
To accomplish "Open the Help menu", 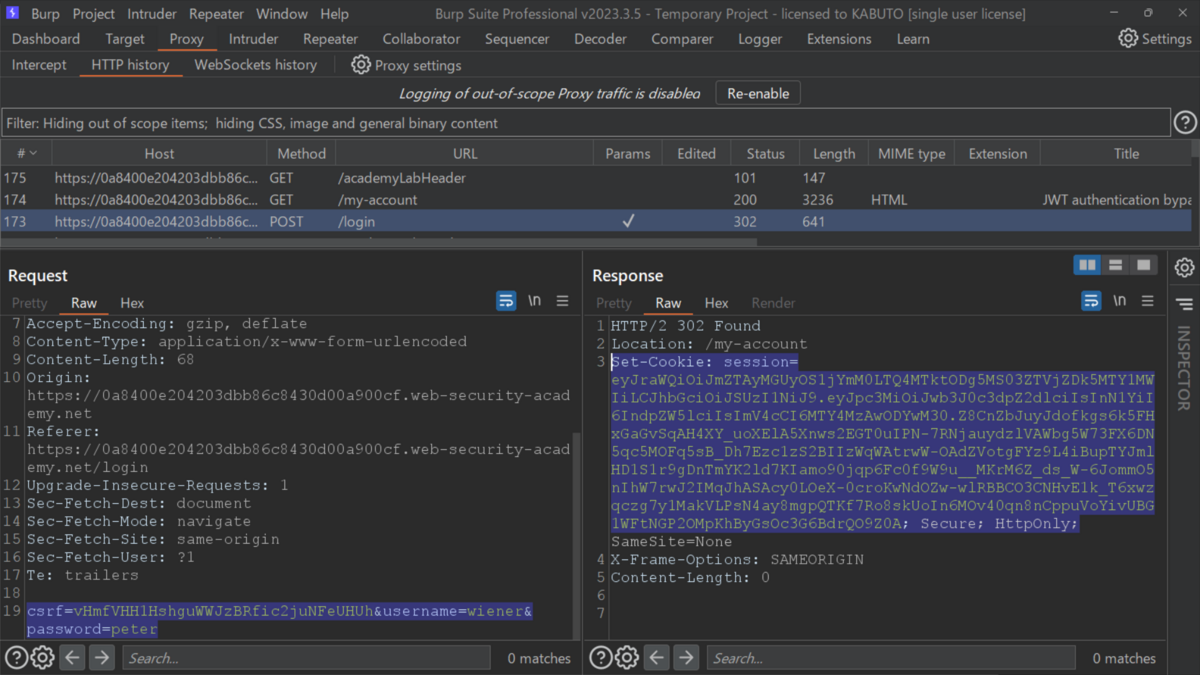I will click(335, 14).
